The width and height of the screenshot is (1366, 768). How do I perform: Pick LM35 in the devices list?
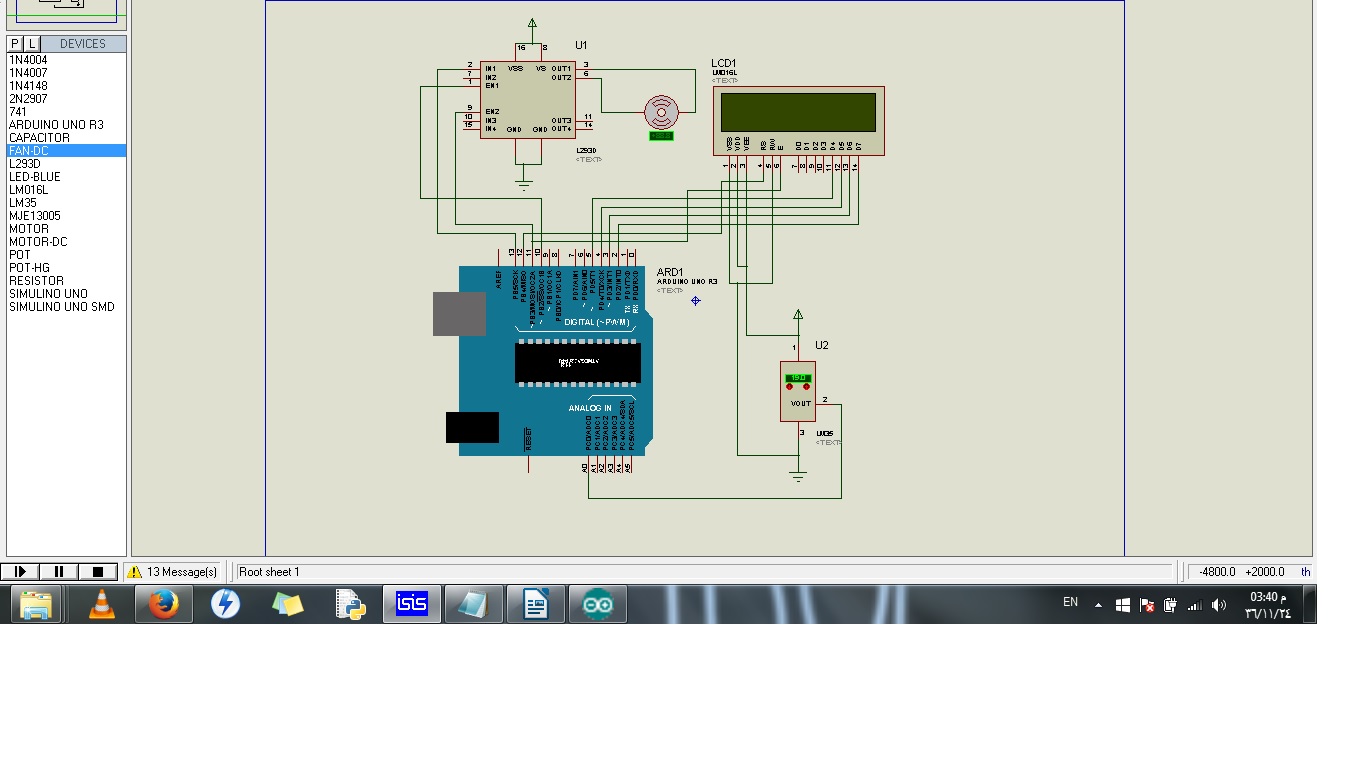pos(23,203)
